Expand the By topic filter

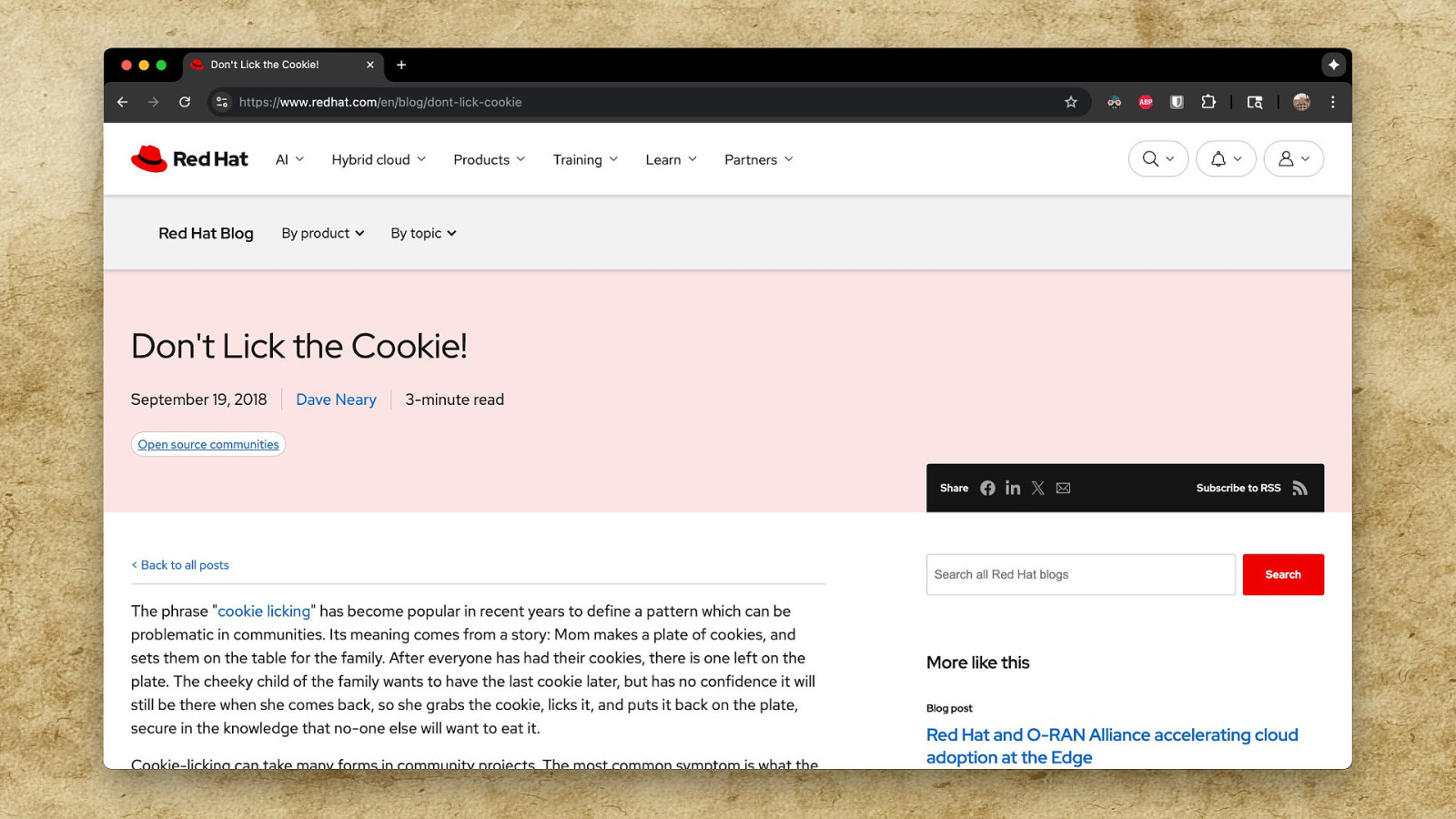(x=423, y=234)
